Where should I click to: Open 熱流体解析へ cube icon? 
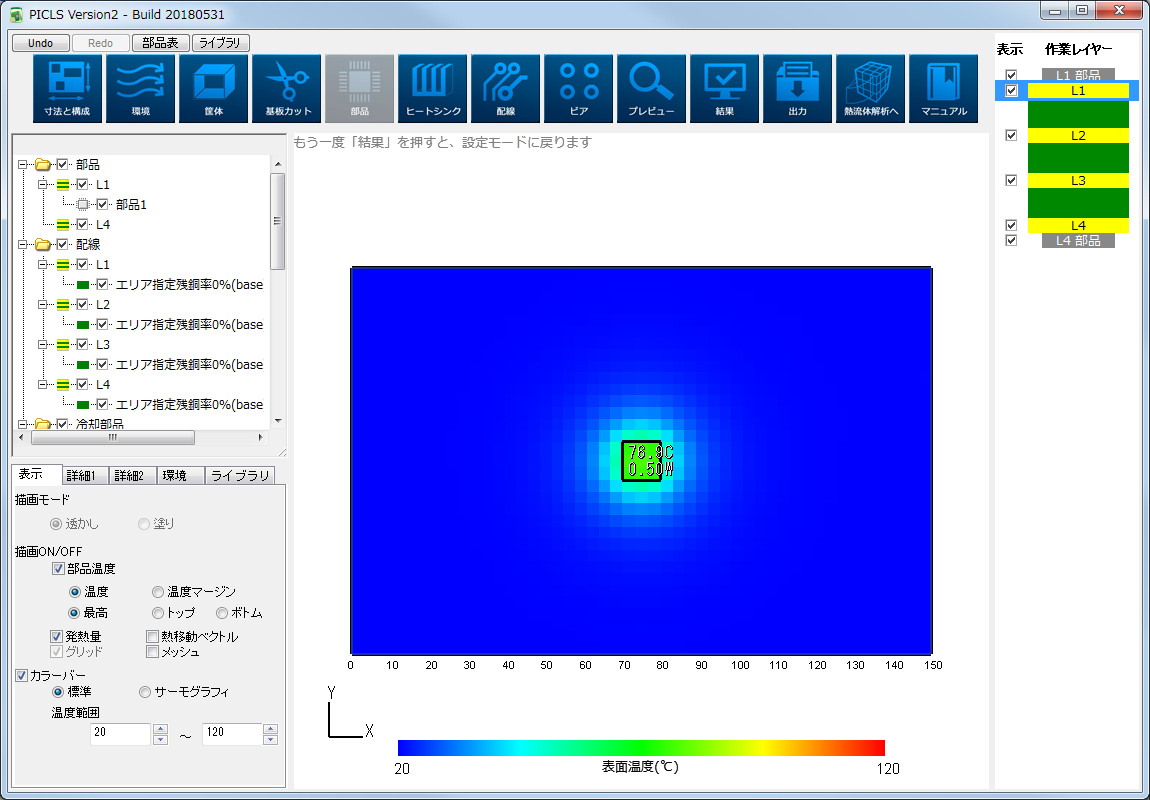click(x=871, y=88)
